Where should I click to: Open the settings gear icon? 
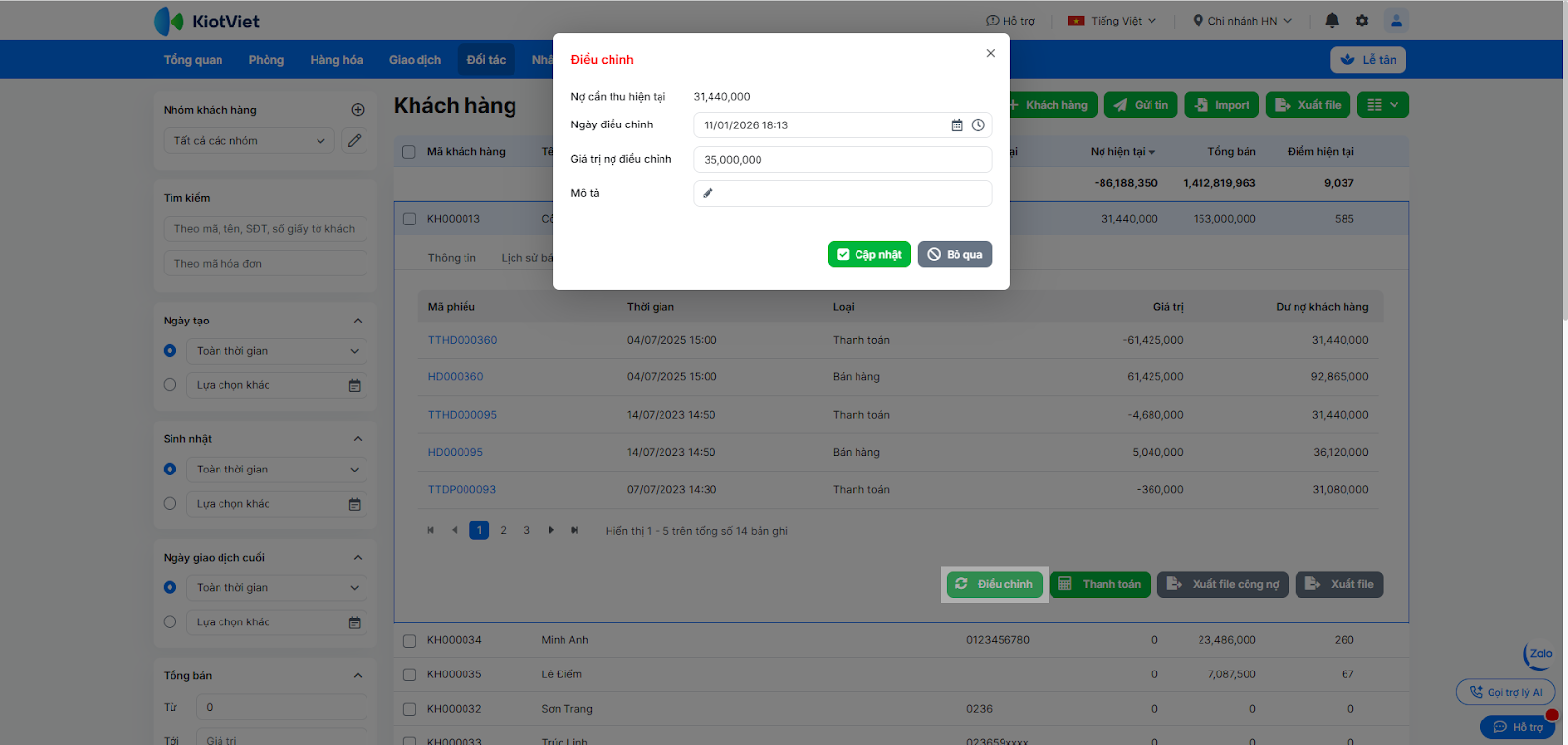coord(1362,21)
